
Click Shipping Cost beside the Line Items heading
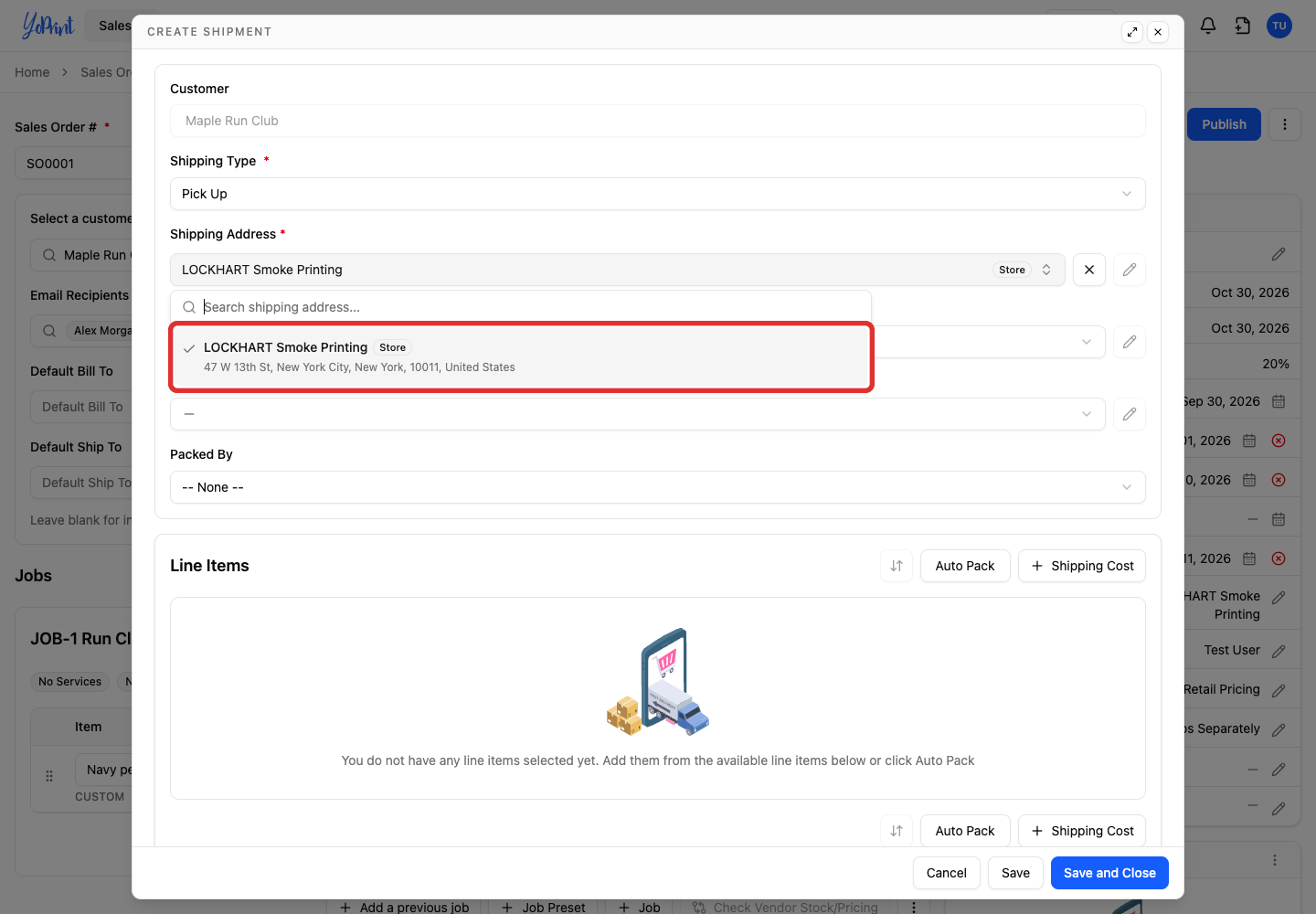[x=1082, y=566]
